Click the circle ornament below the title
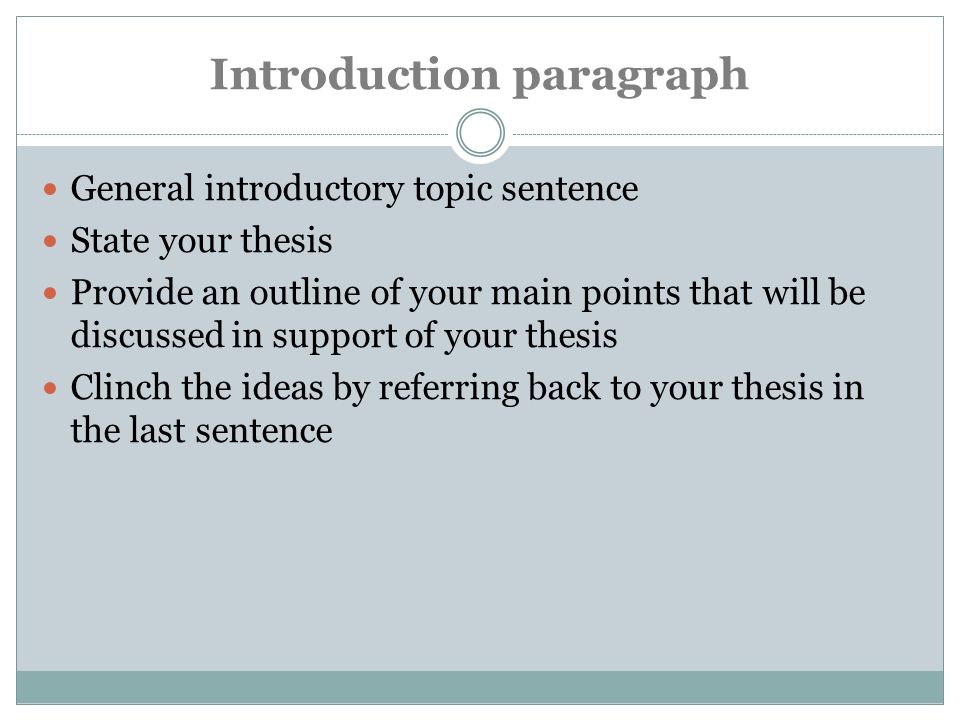960x720 pixels. click(481, 133)
